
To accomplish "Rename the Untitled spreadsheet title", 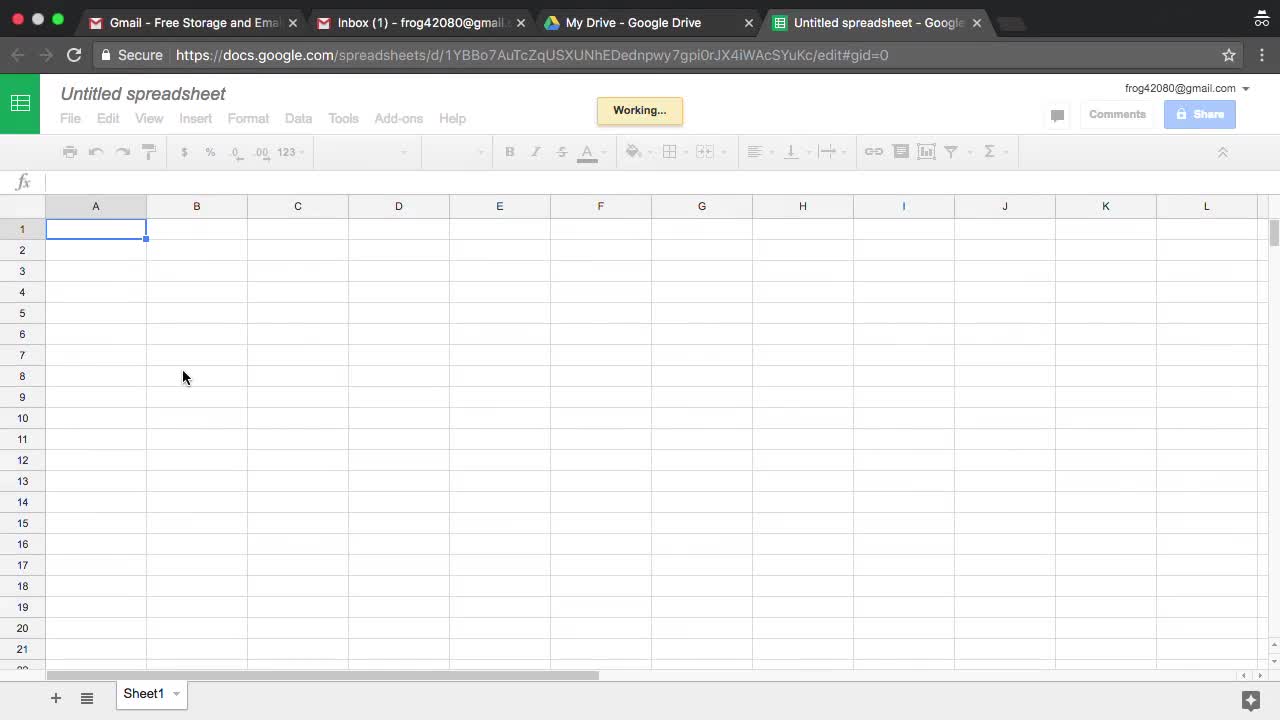I will (143, 93).
